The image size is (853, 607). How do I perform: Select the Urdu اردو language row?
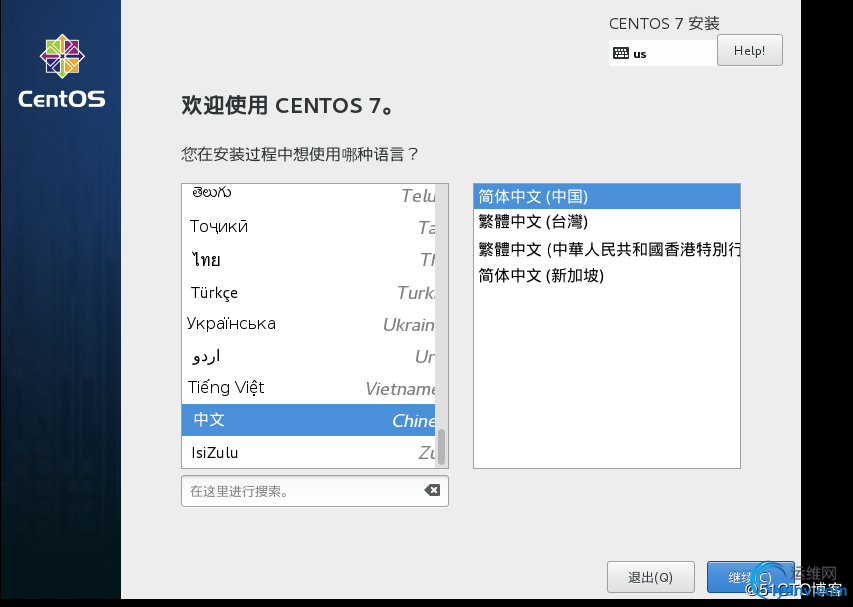[x=308, y=356]
